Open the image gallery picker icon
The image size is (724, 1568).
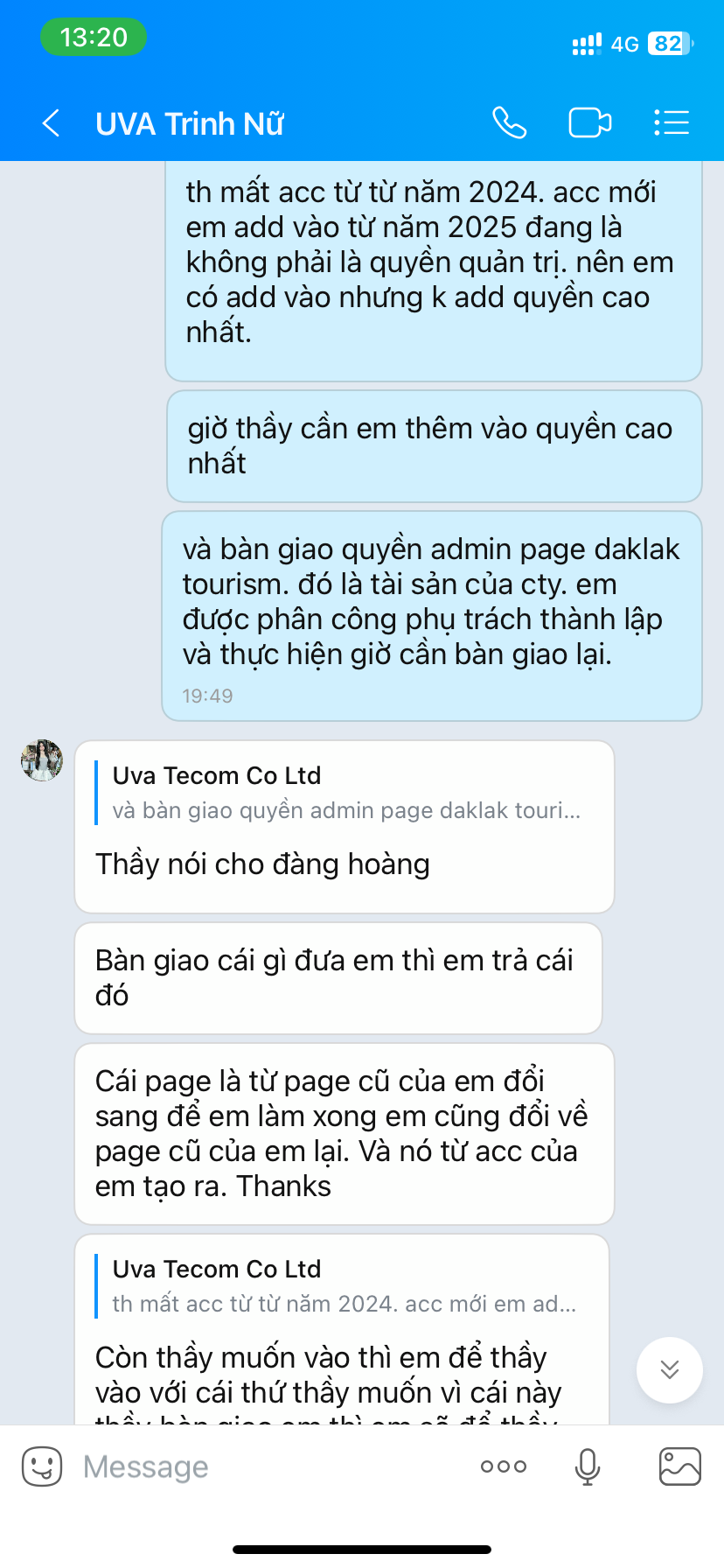pos(679,1466)
